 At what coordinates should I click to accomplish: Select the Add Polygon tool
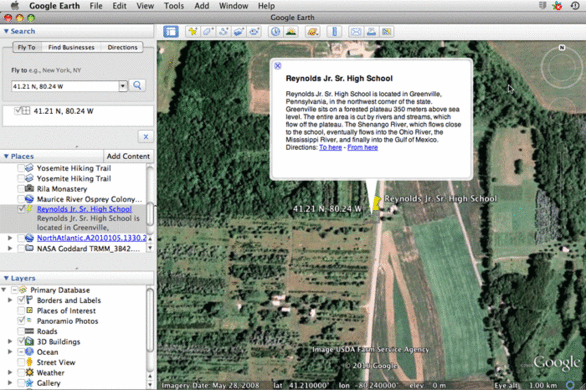pyautogui.click(x=208, y=32)
